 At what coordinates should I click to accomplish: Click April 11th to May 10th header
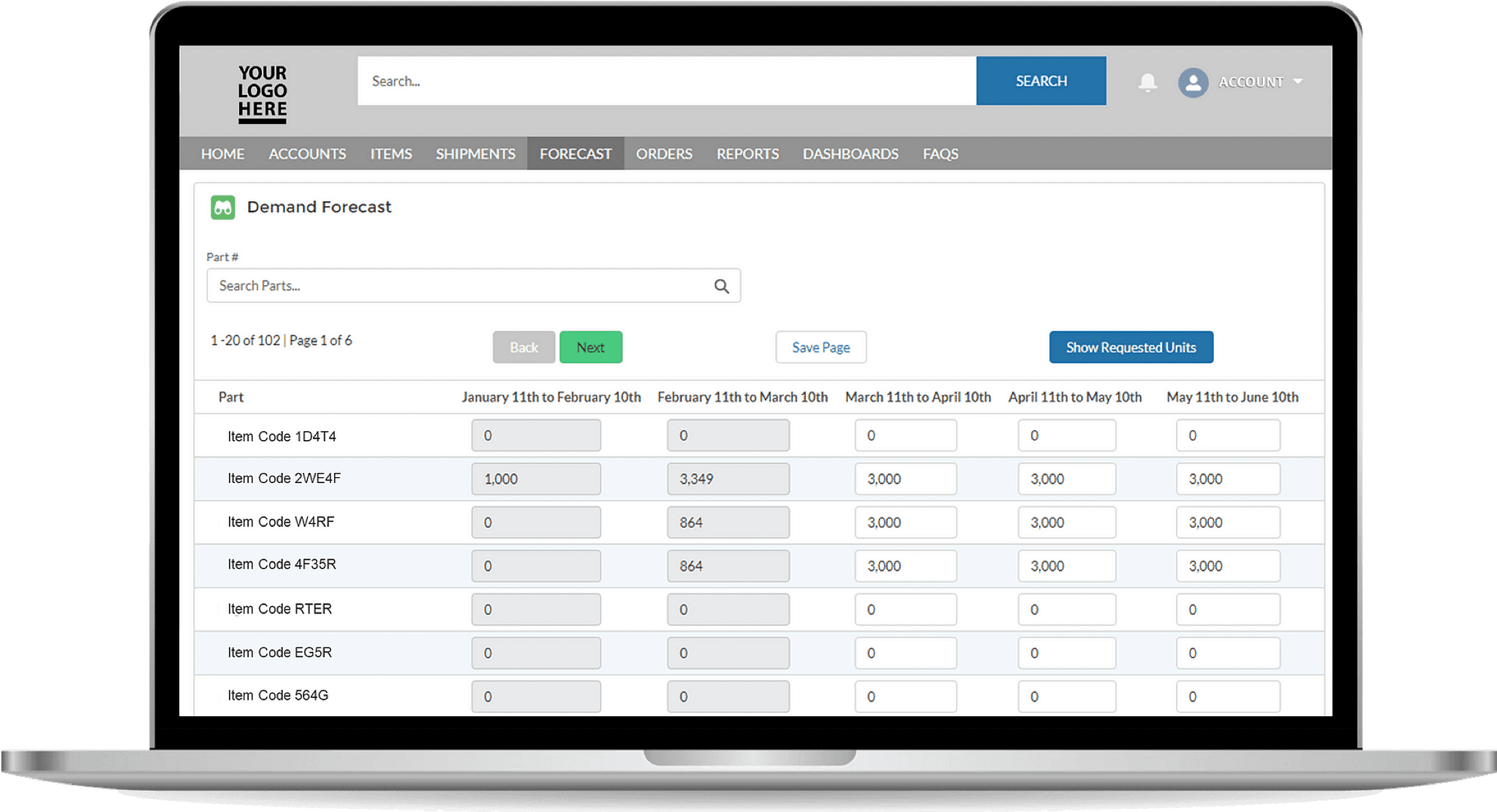pyautogui.click(x=1075, y=398)
